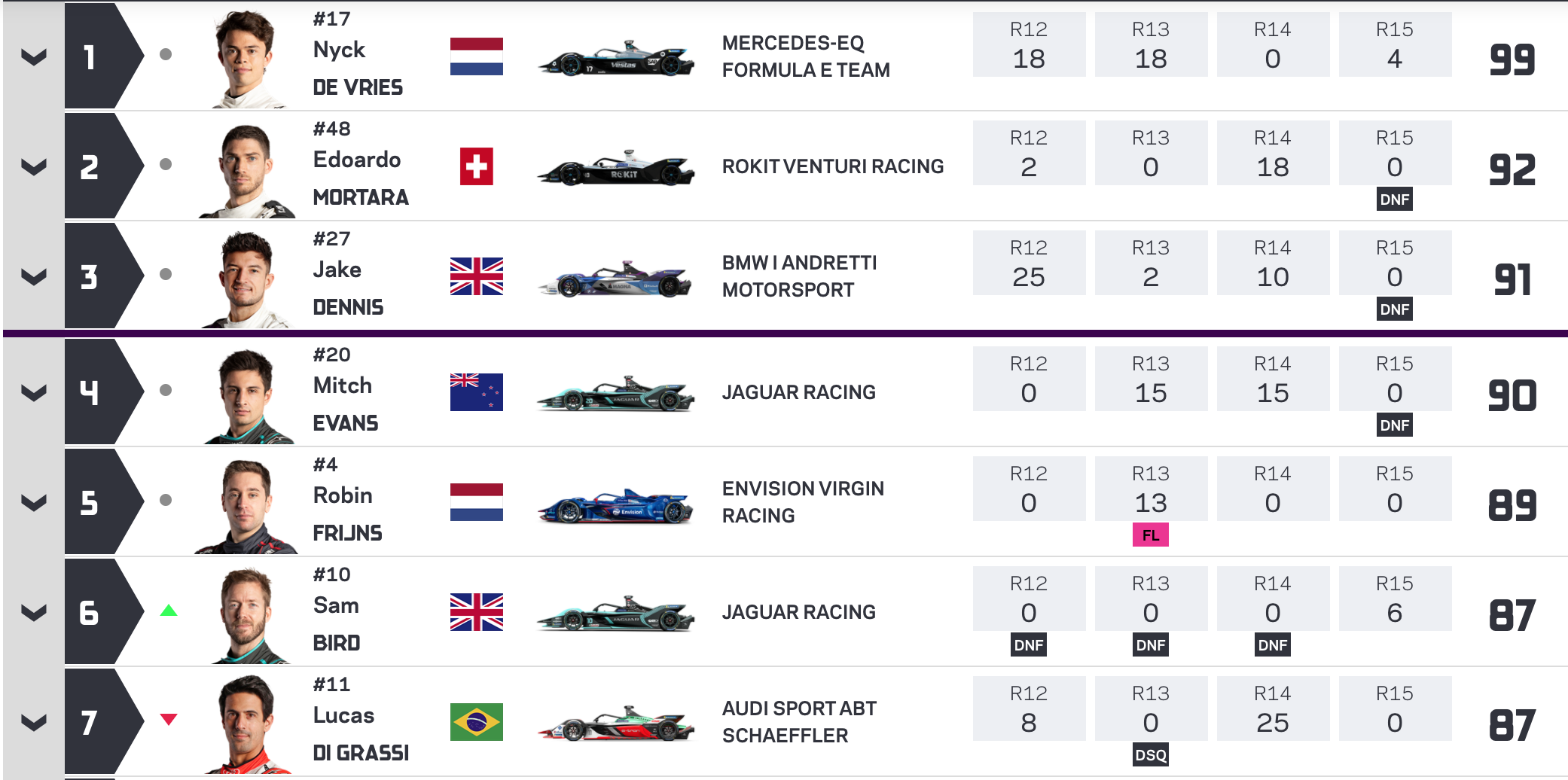The width and height of the screenshot is (1568, 780).
Task: Click the green up arrow next to Sam Bird
Action: point(169,611)
